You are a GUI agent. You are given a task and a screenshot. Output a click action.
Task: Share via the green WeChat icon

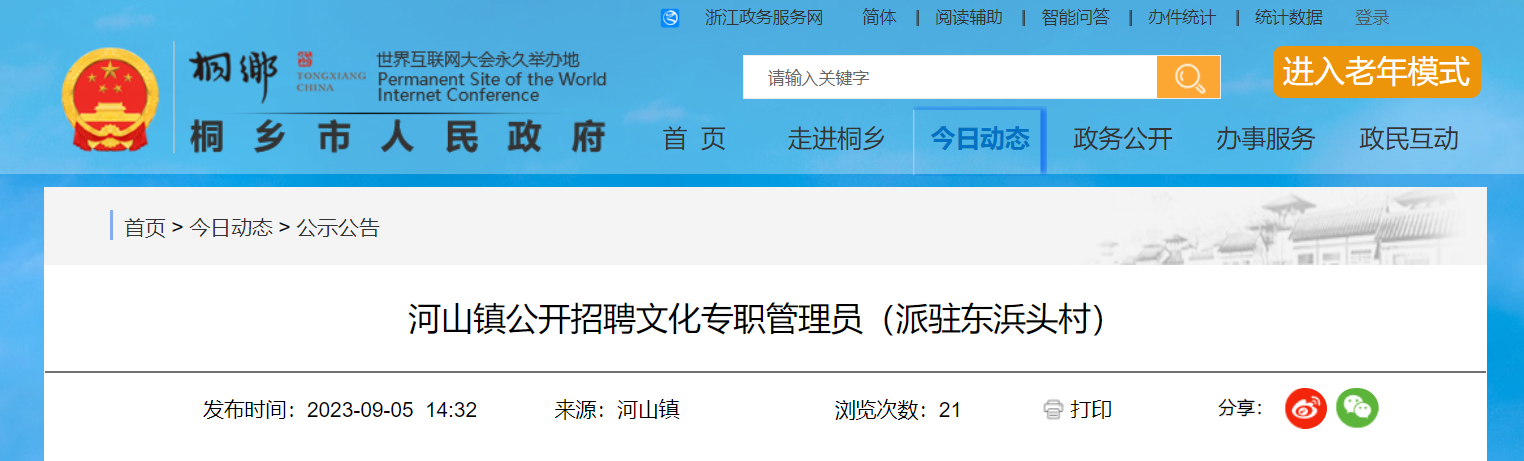[x=1357, y=408]
